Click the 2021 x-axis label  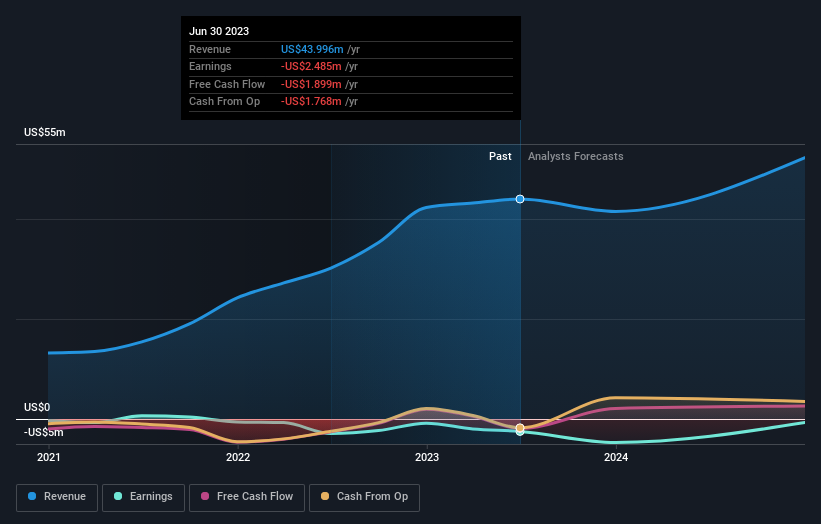[49, 458]
